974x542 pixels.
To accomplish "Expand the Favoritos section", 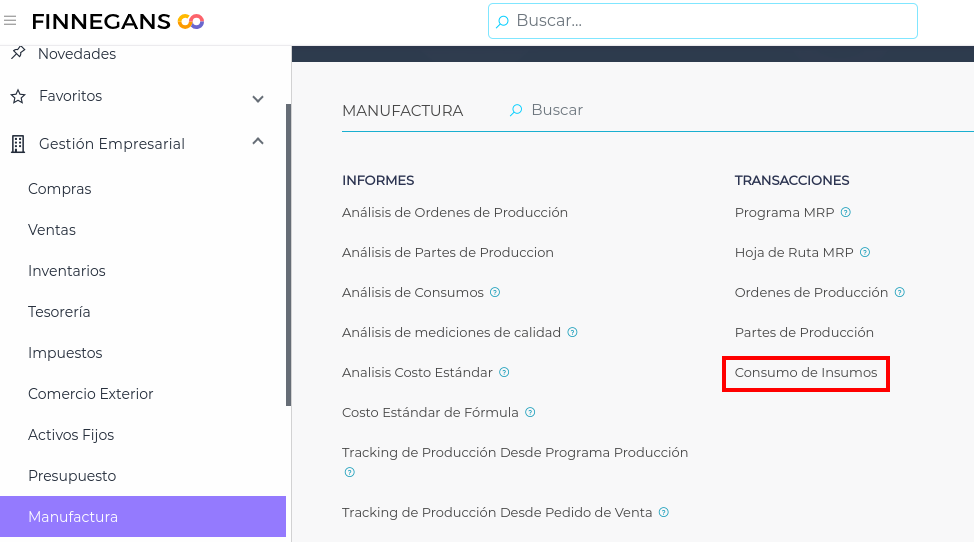I will tap(258, 98).
